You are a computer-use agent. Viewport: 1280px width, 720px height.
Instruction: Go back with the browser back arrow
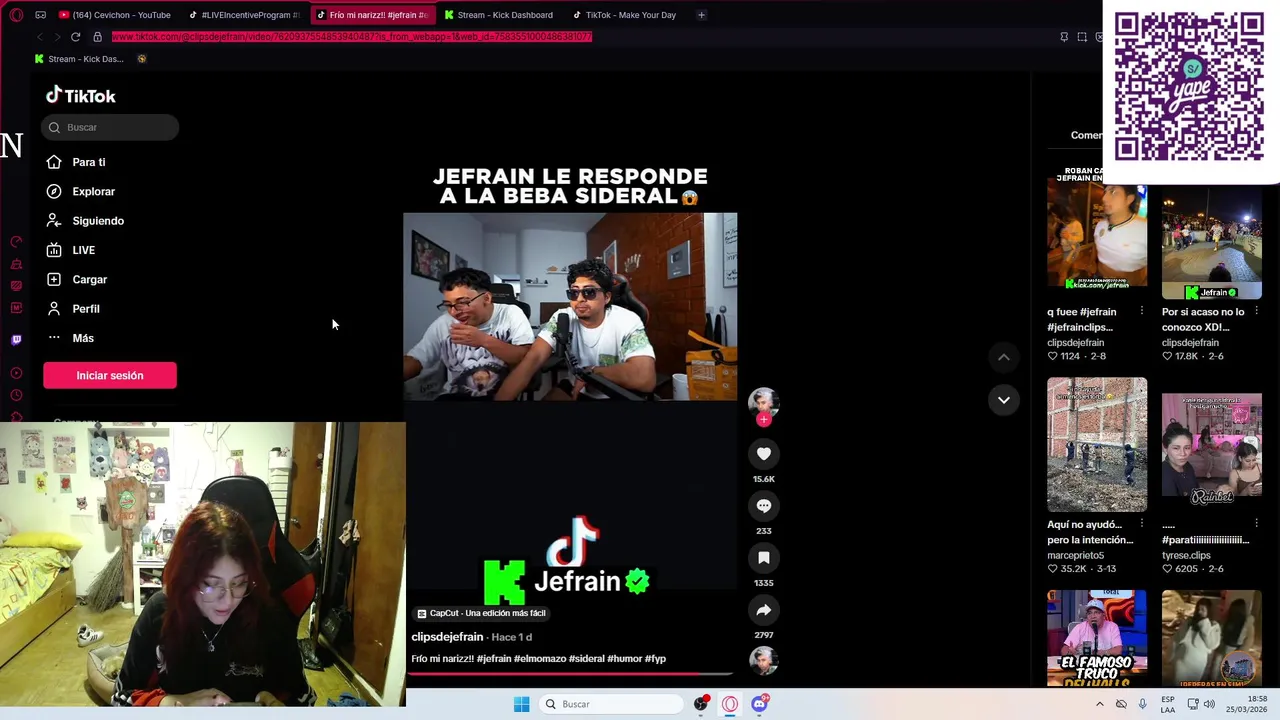pos(40,37)
